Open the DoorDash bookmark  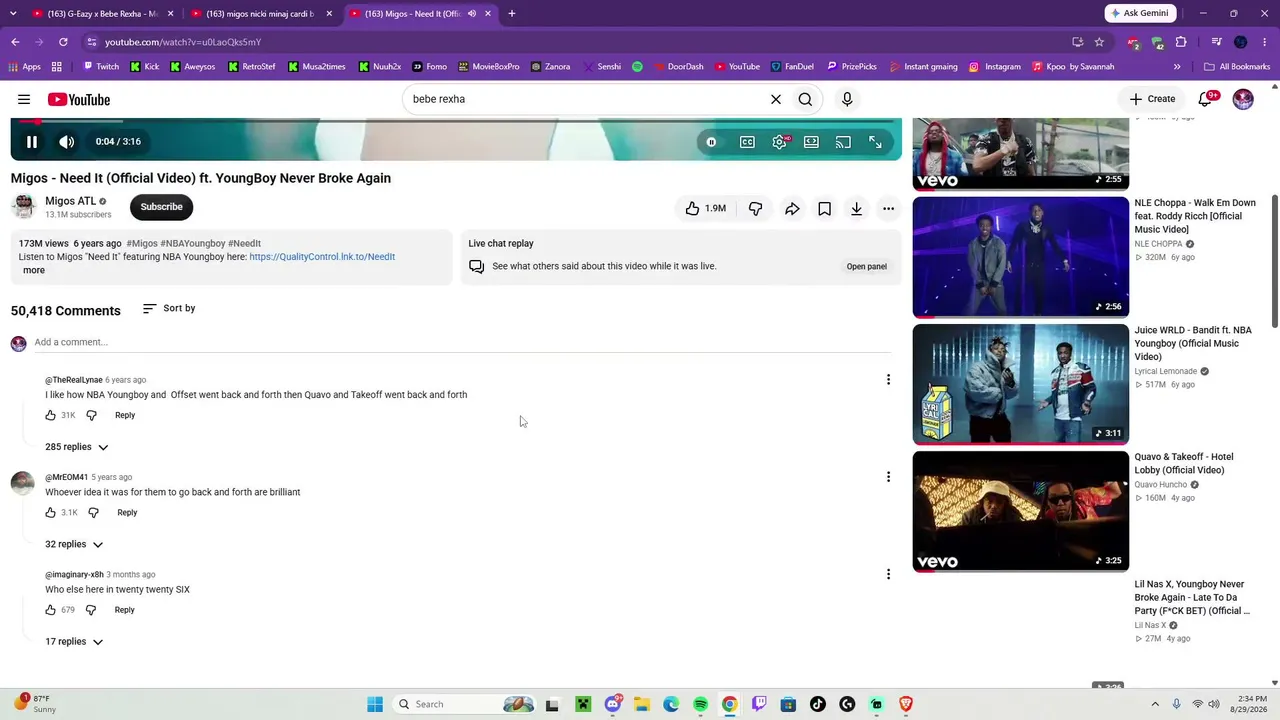(678, 67)
